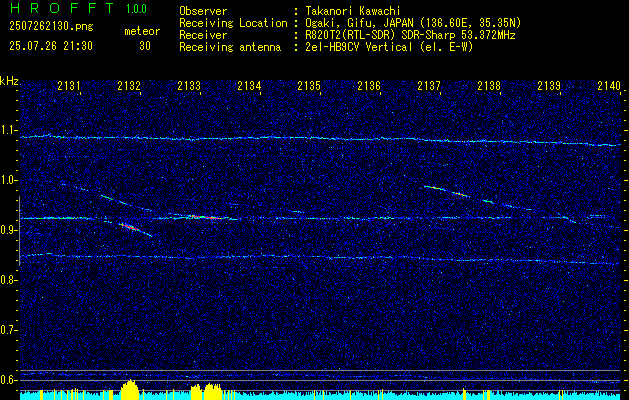The height and width of the screenshot is (400, 629).
Task: Click time marker 2132
Action: tap(129, 85)
